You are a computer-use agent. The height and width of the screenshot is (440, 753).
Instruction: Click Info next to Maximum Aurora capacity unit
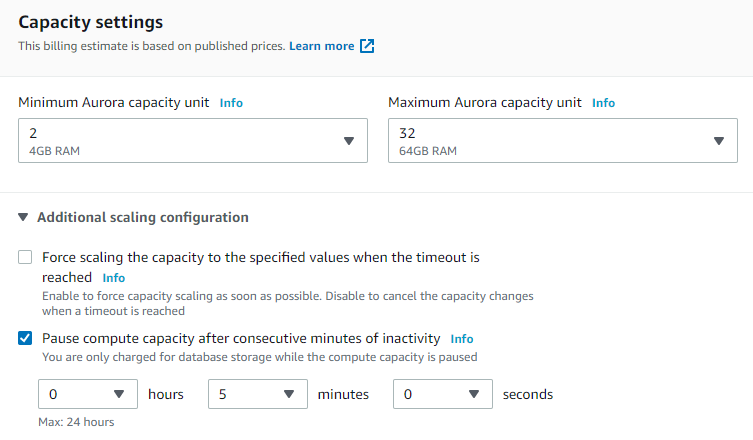coord(603,103)
